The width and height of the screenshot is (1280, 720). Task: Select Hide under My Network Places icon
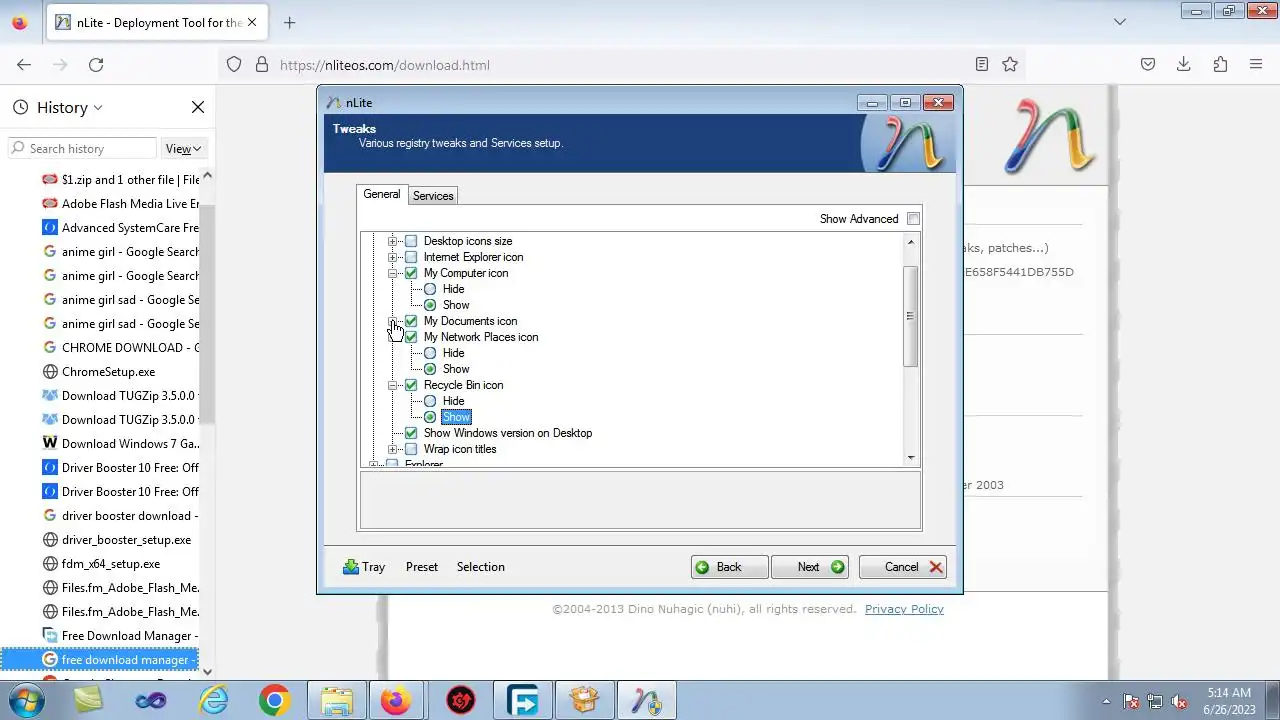(430, 353)
